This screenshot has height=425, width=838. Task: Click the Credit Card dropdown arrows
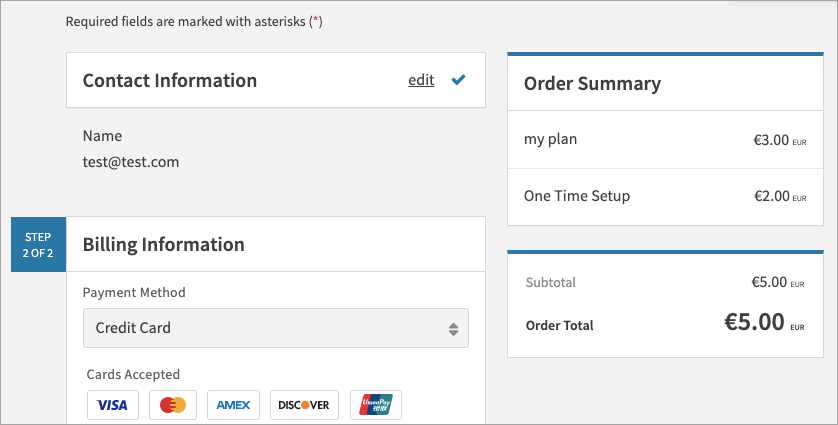453,328
